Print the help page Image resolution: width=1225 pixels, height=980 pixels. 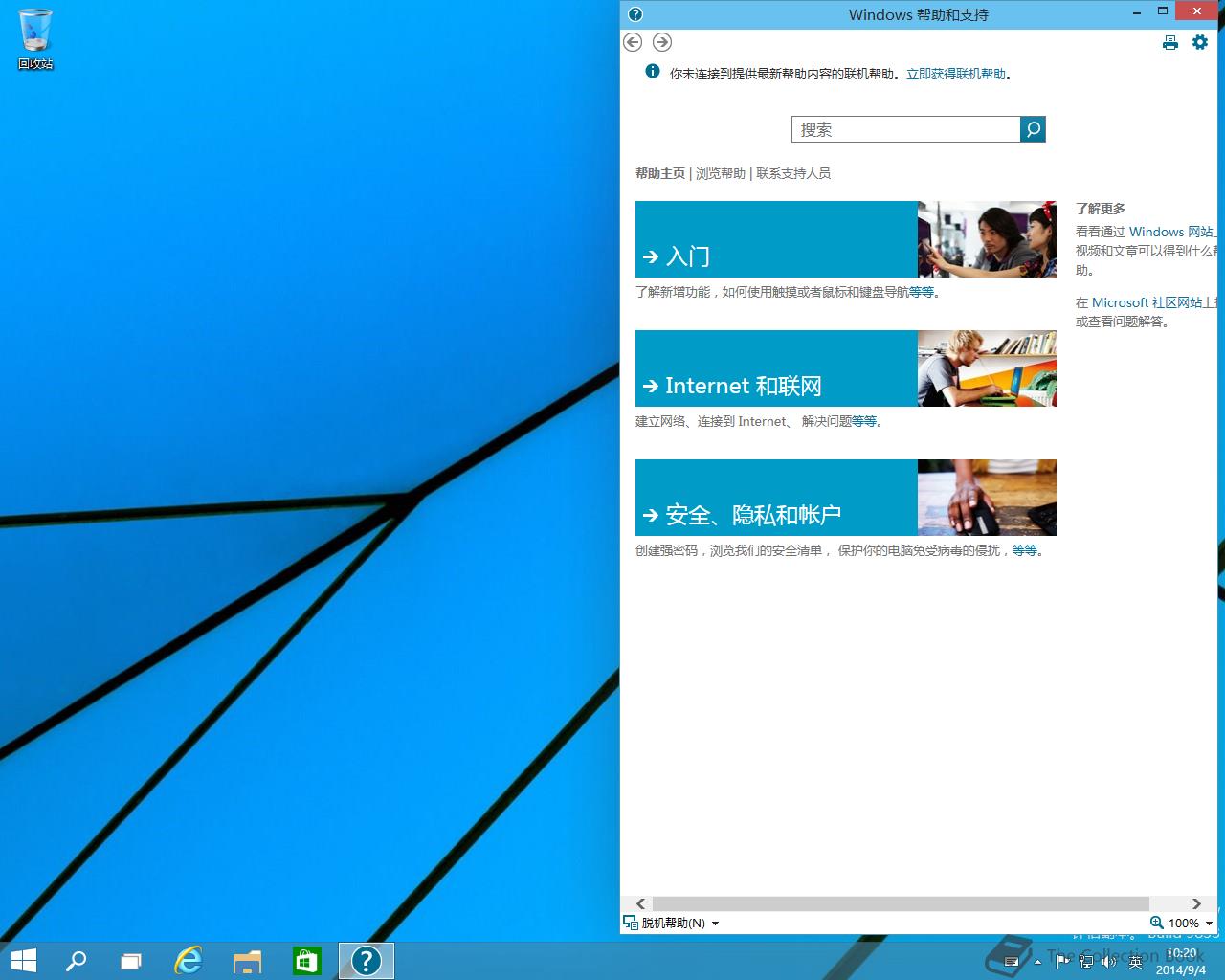(1170, 42)
